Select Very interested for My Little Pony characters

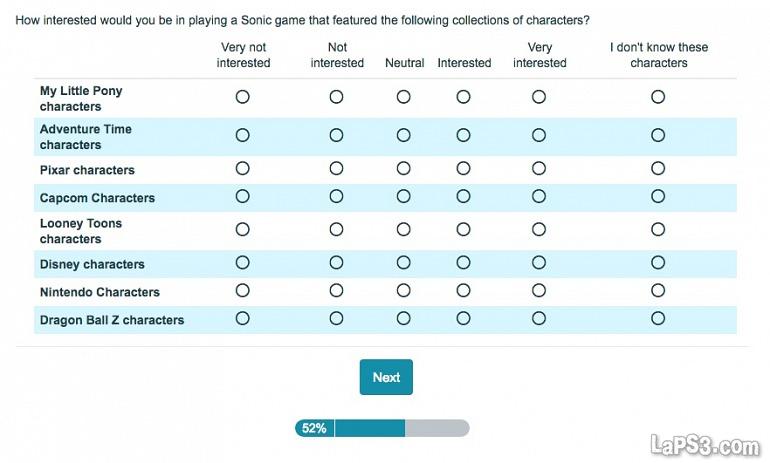(x=539, y=97)
